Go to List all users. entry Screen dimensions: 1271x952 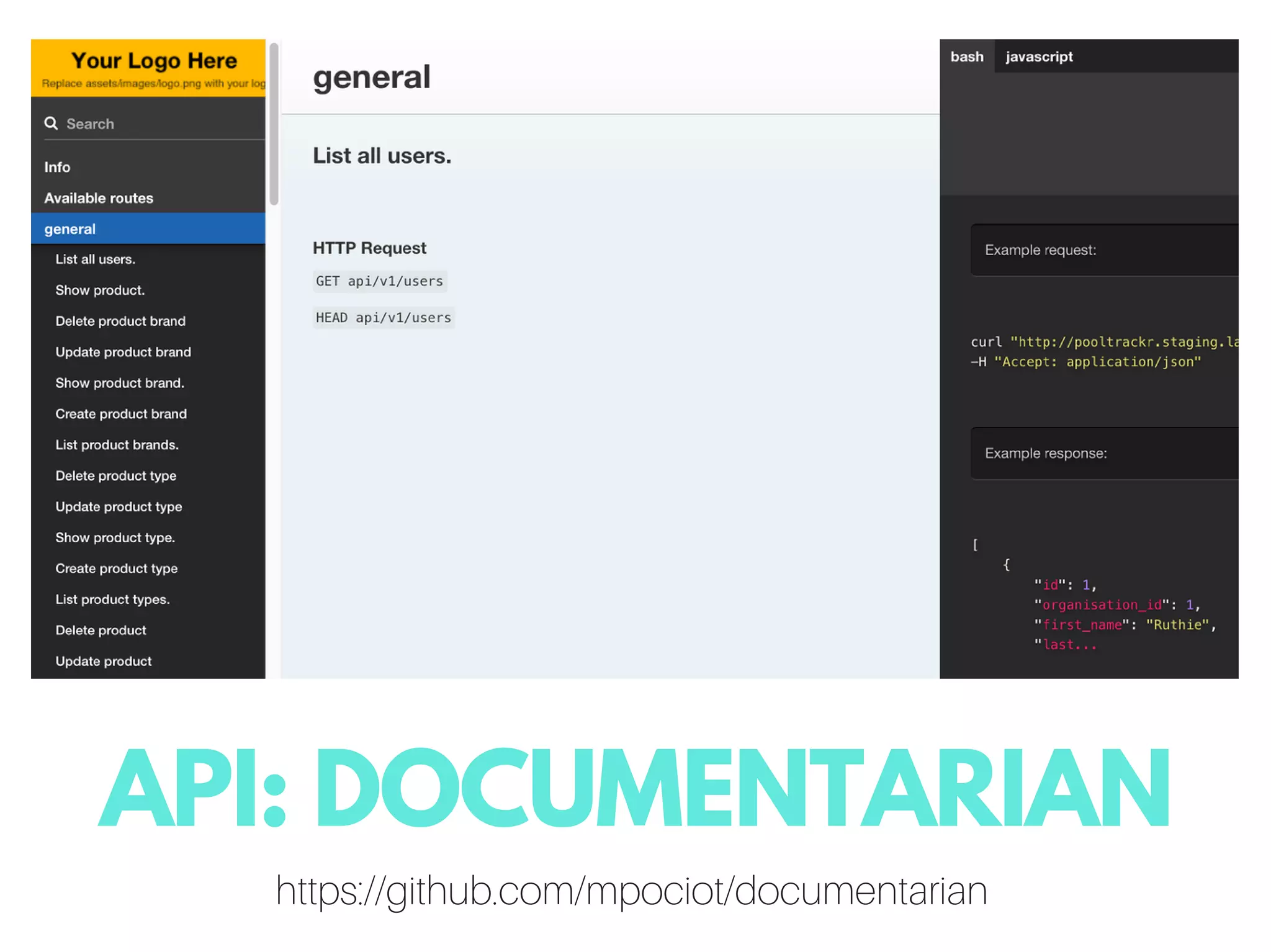click(x=96, y=259)
